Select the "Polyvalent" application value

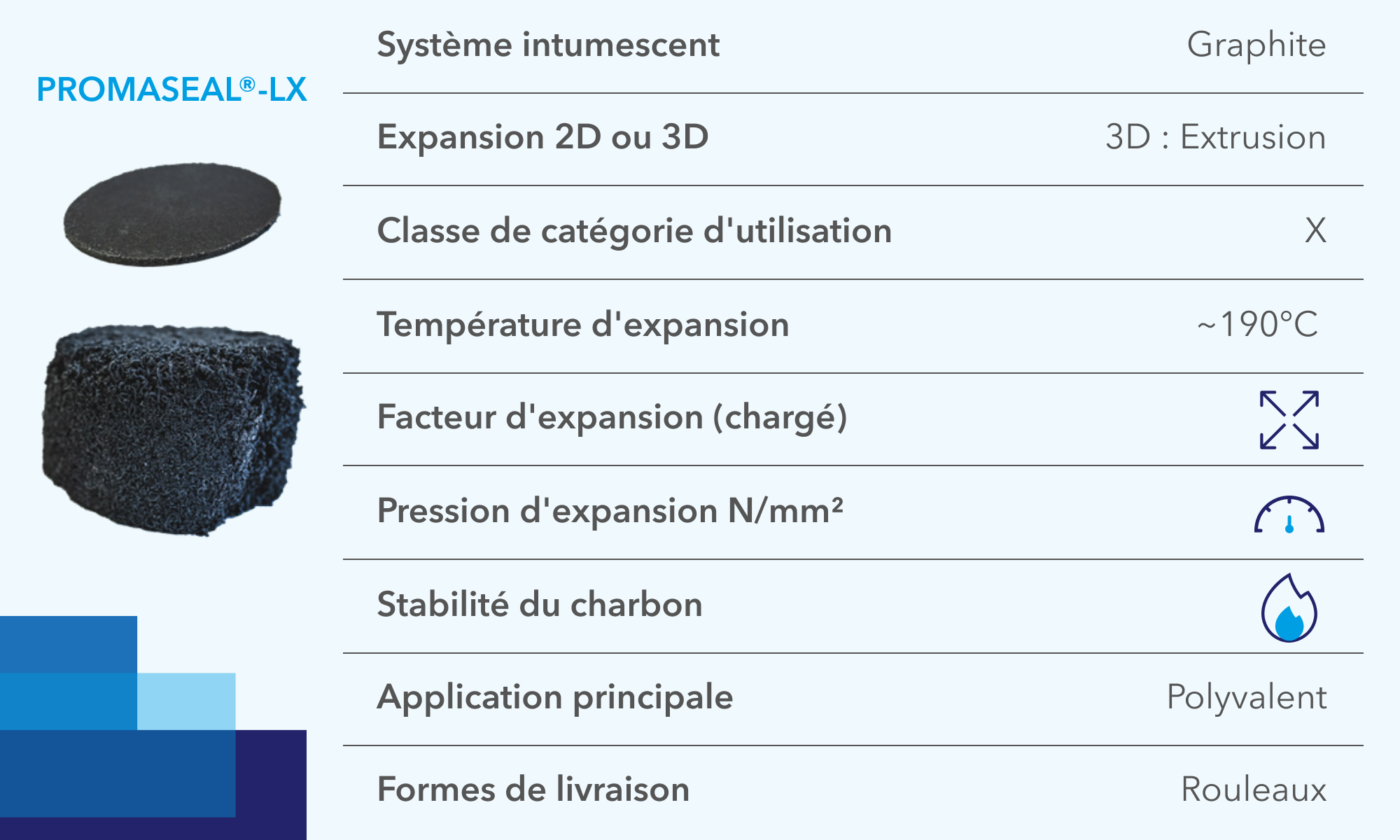pos(1246,697)
